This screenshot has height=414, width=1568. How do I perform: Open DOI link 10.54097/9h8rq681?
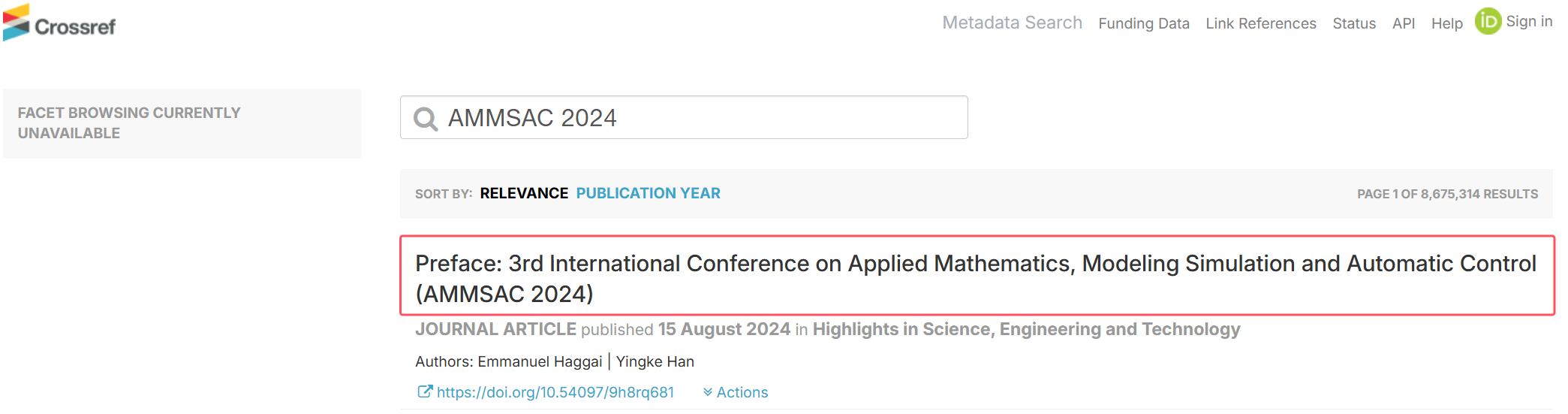tap(555, 392)
